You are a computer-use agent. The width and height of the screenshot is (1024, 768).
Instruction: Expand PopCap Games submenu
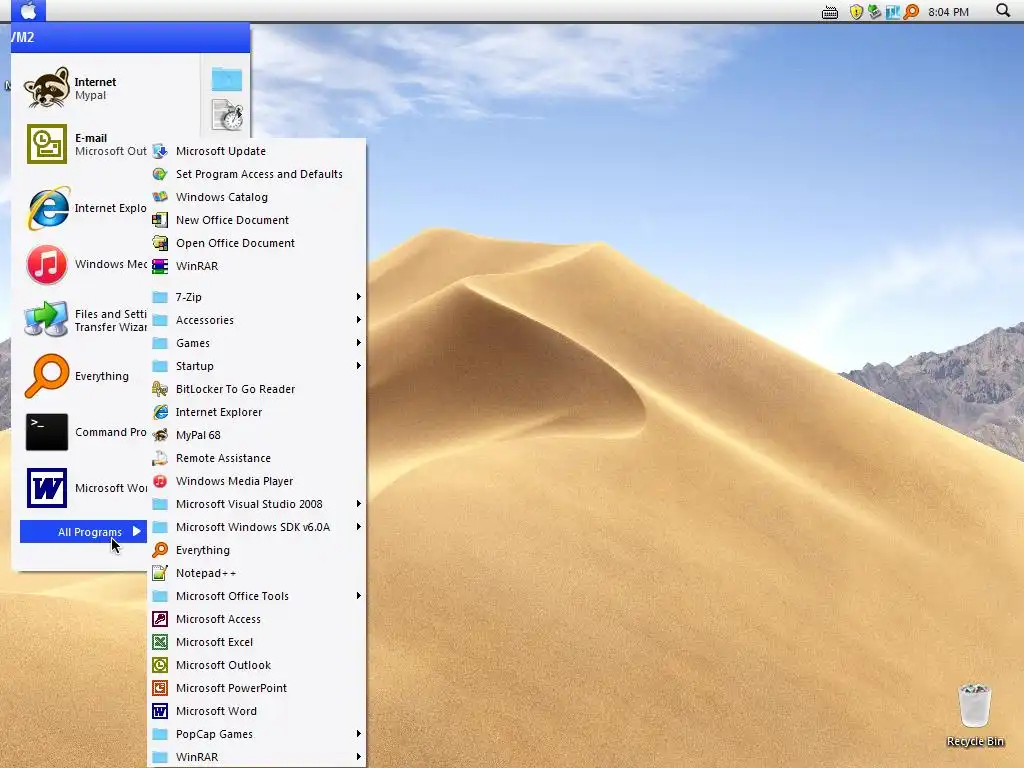coord(257,734)
